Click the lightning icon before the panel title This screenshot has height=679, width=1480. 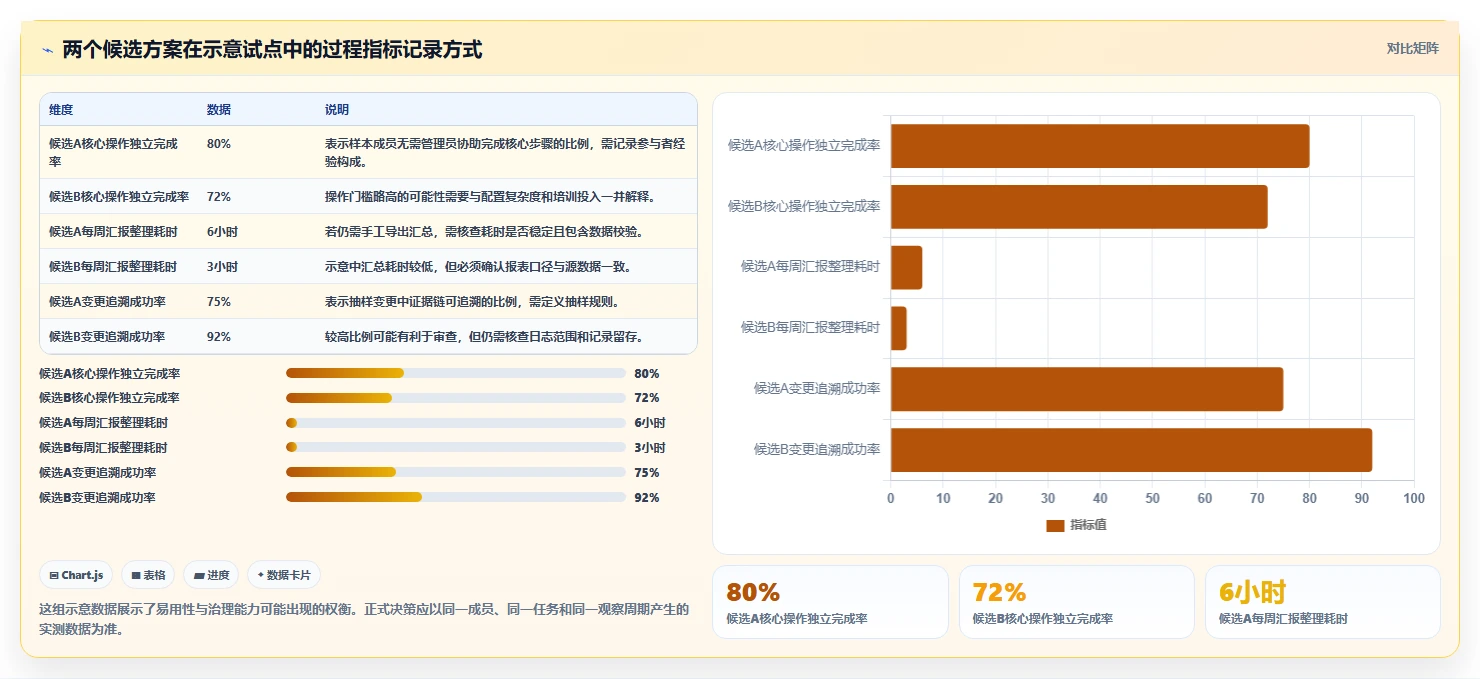pos(48,50)
